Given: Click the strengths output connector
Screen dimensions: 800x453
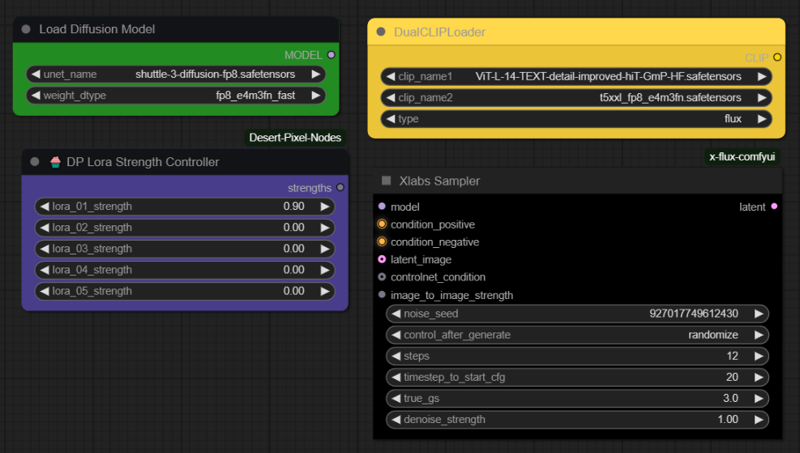Looking at the screenshot, I should (x=340, y=188).
